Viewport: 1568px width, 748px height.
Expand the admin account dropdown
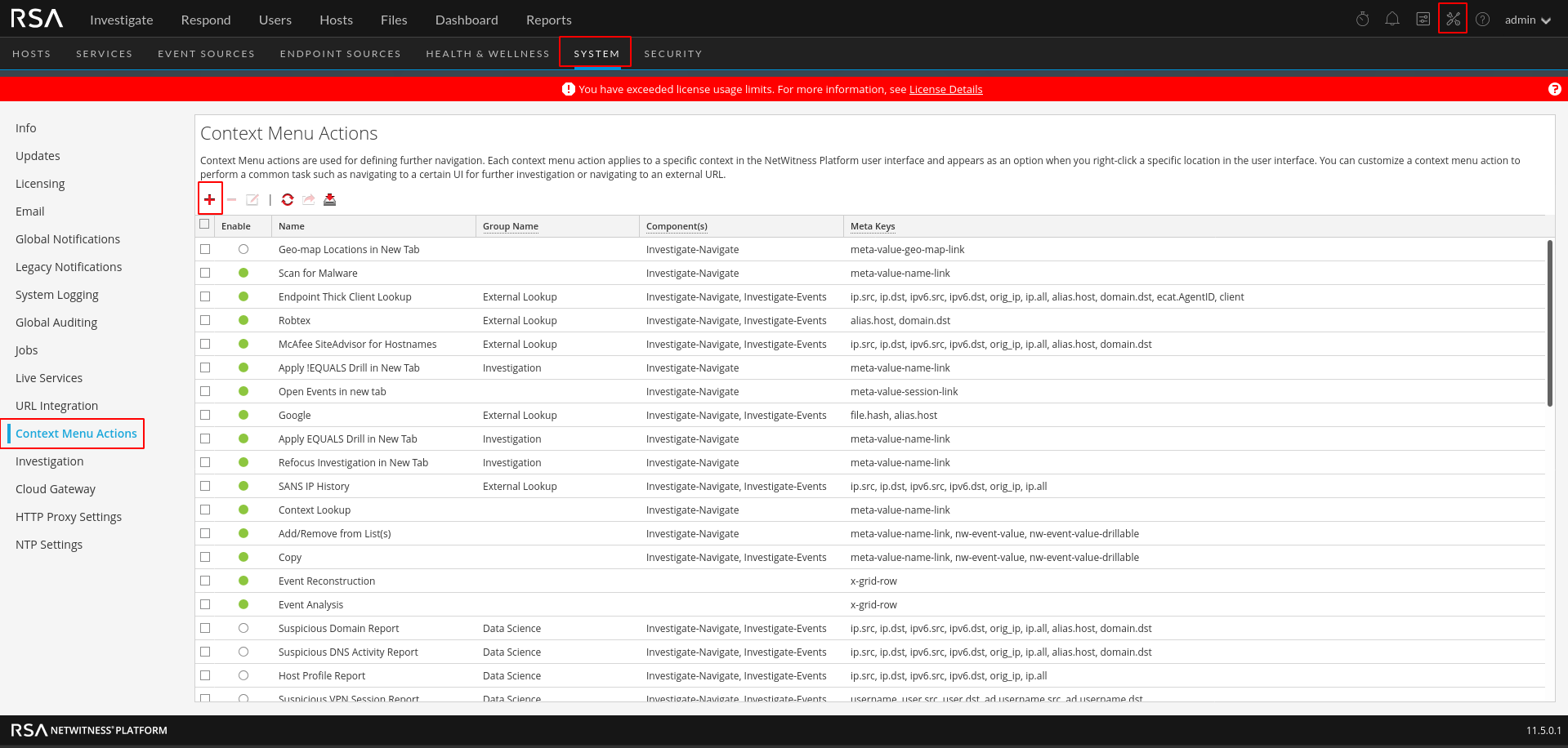click(x=1527, y=20)
